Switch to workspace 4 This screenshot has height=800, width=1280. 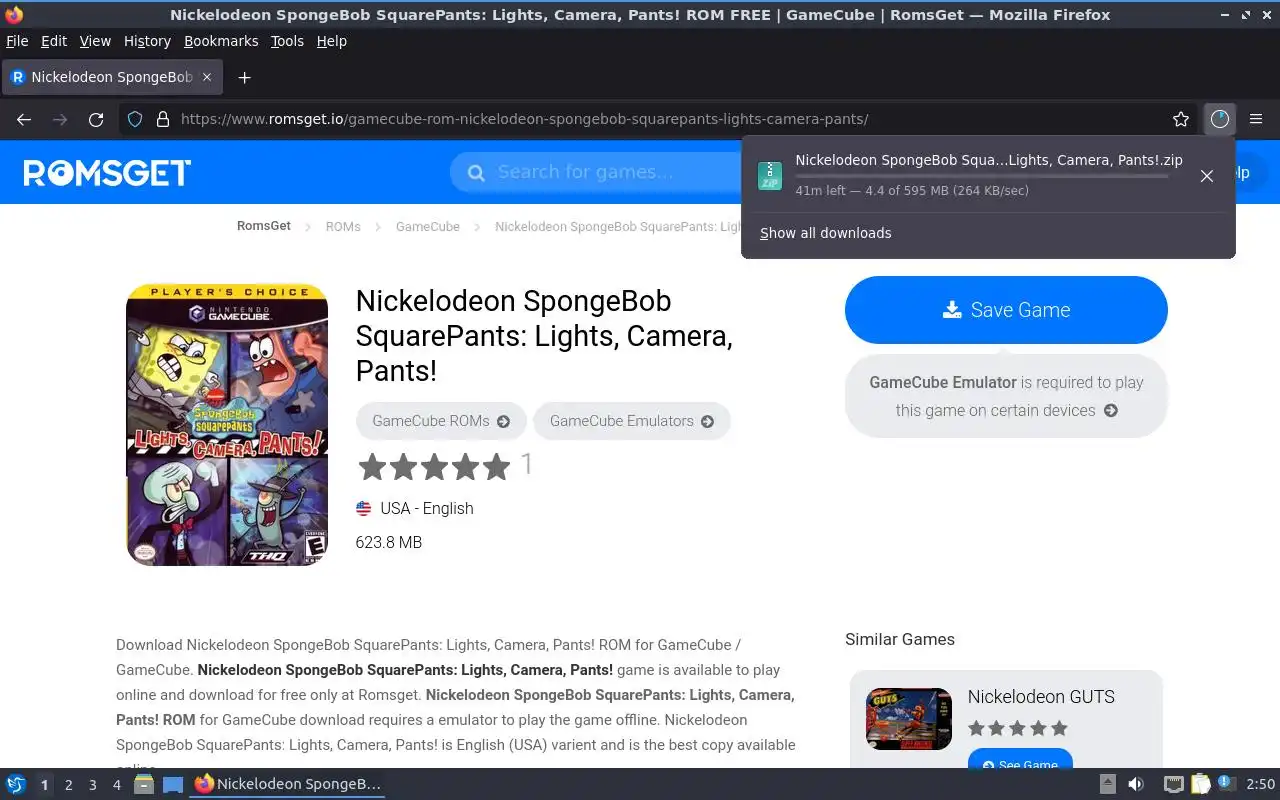pos(117,785)
